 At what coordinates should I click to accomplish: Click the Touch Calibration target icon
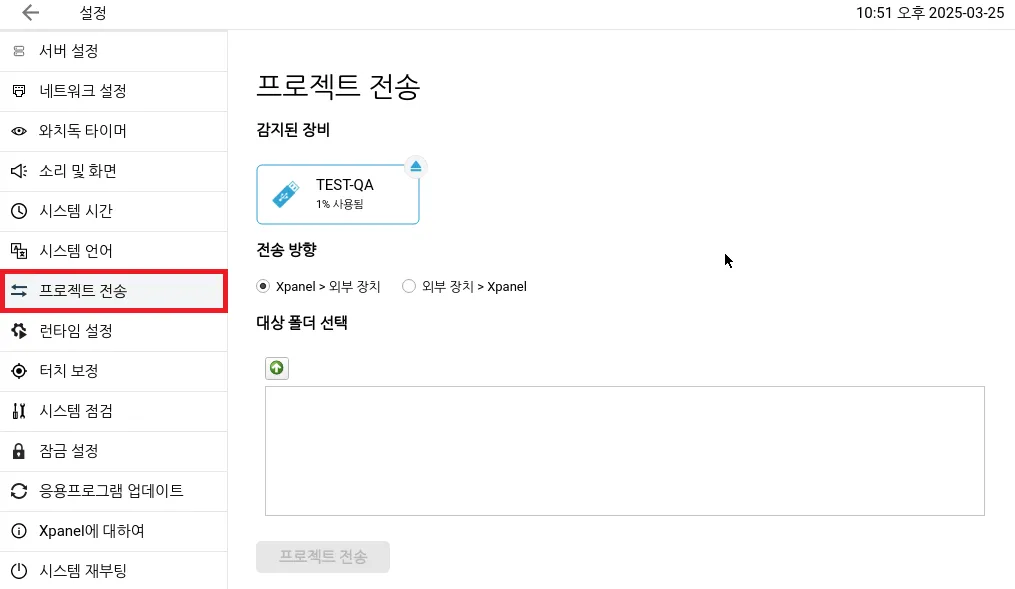[18, 371]
